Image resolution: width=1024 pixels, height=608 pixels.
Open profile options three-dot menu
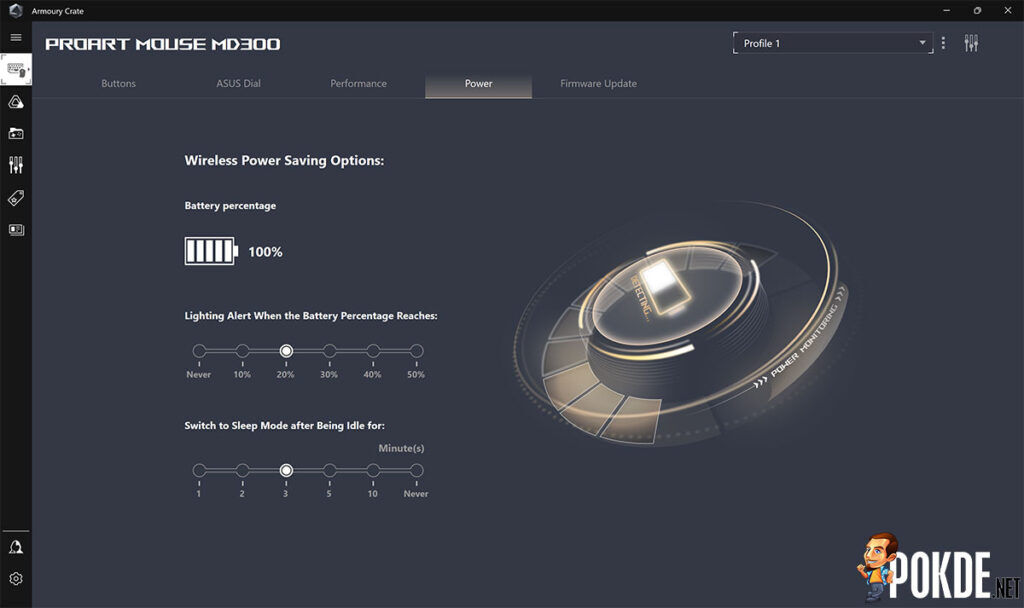[x=943, y=43]
